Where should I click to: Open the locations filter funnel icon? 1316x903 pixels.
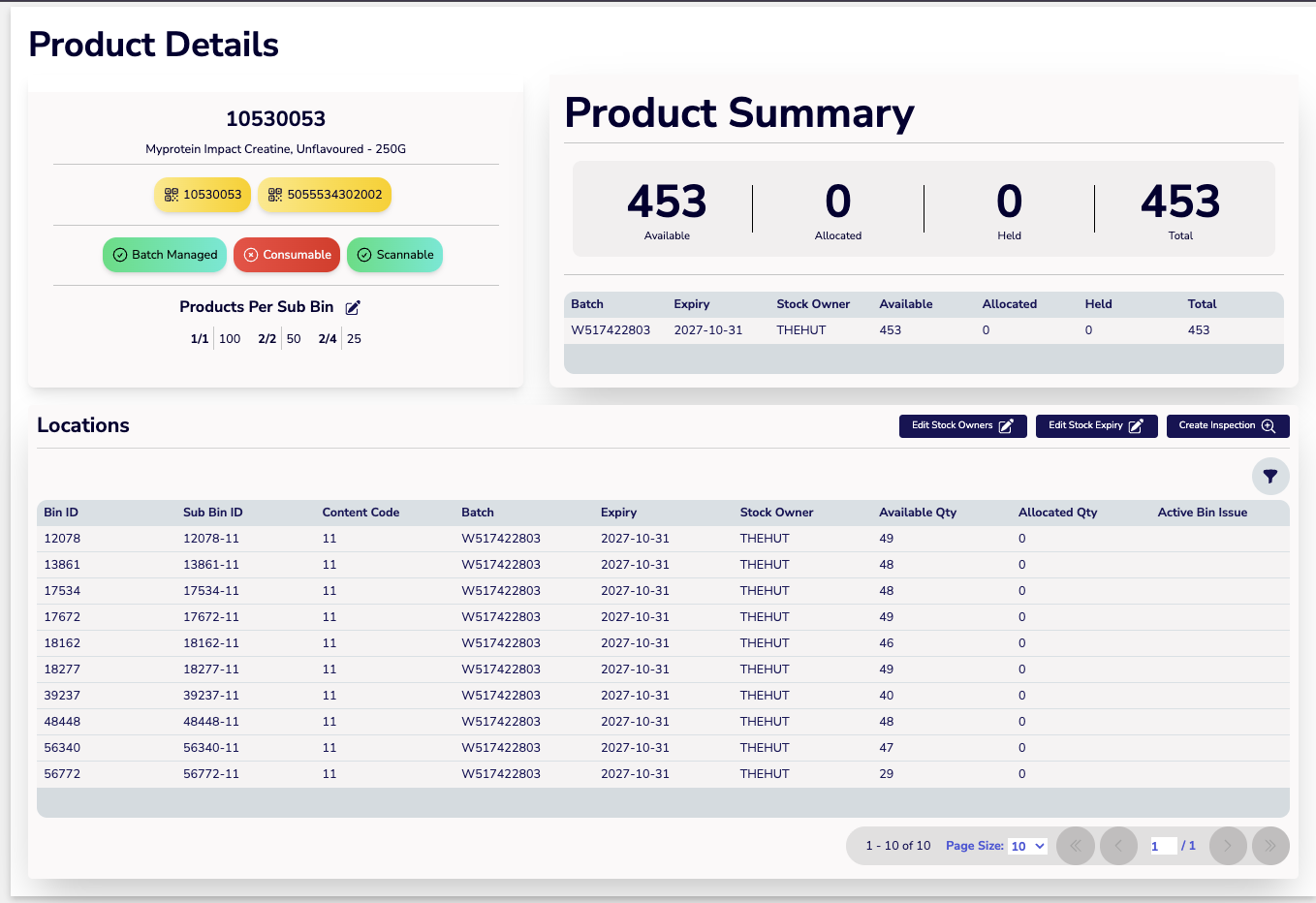coord(1270,476)
